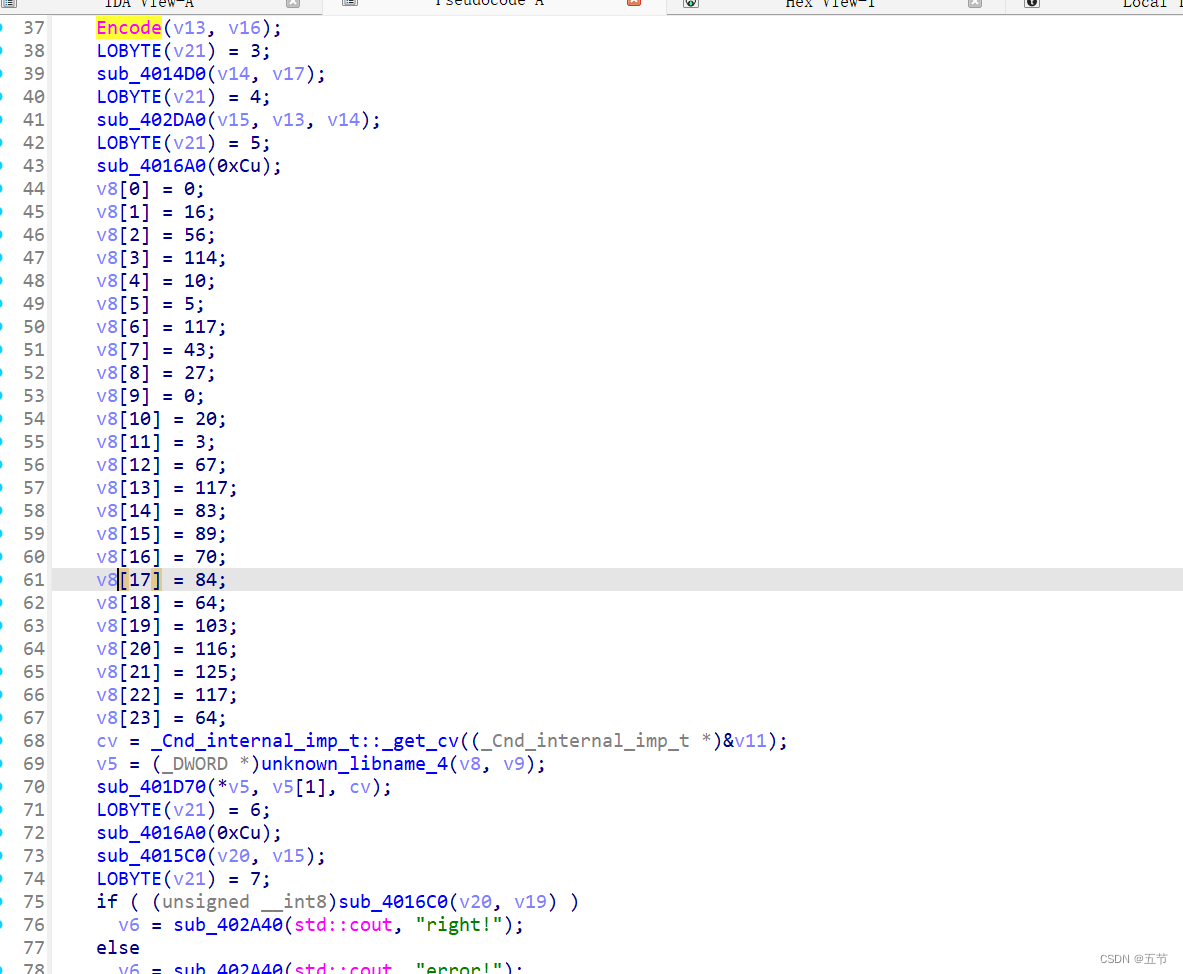Click value 125 assigned to v8[21]
Viewport: 1183px width, 974px height.
[211, 671]
